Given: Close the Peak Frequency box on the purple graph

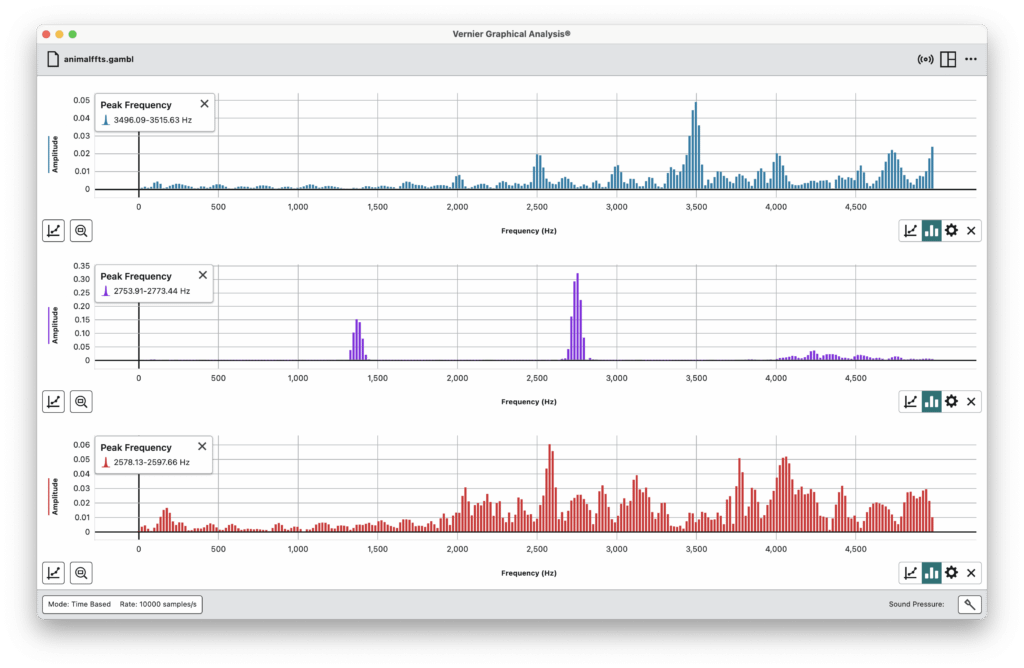Looking at the screenshot, I should click(203, 275).
